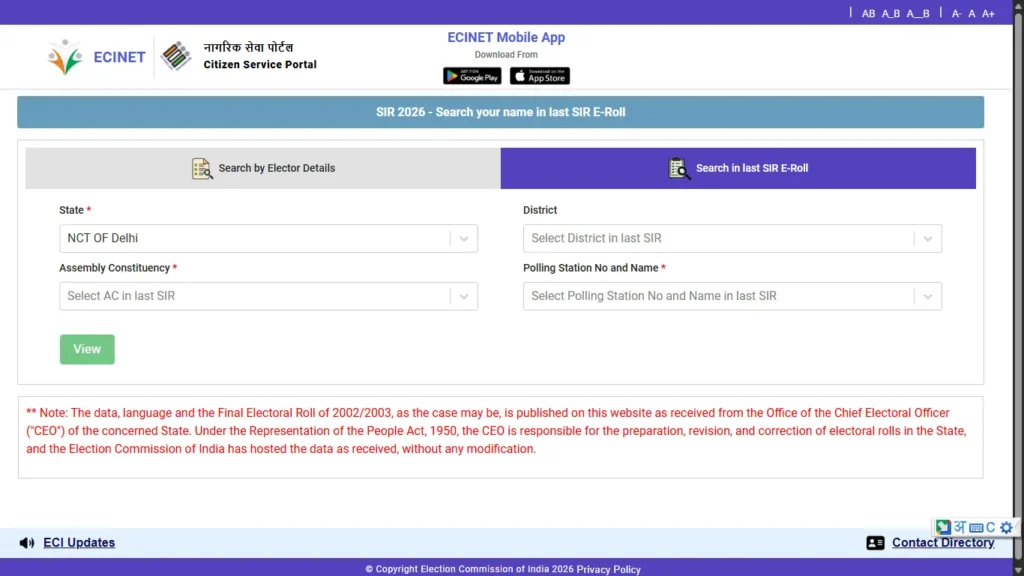Click the red Note disclaimer text

click(496, 430)
